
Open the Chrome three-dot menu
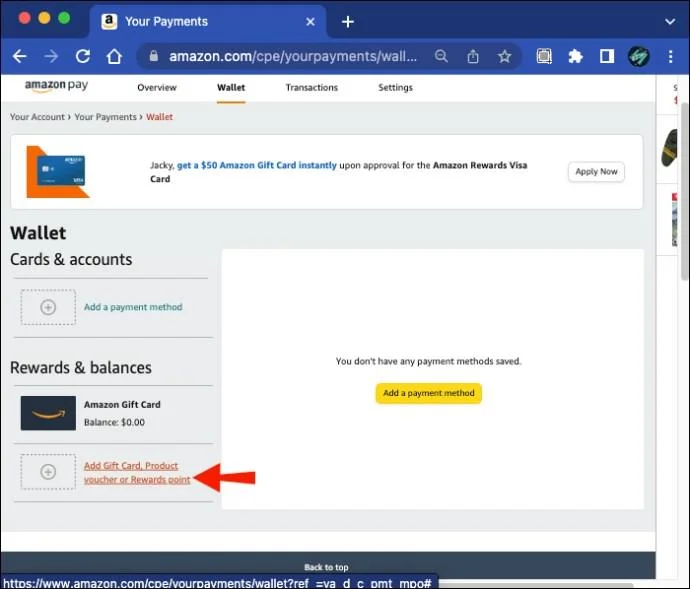[670, 56]
